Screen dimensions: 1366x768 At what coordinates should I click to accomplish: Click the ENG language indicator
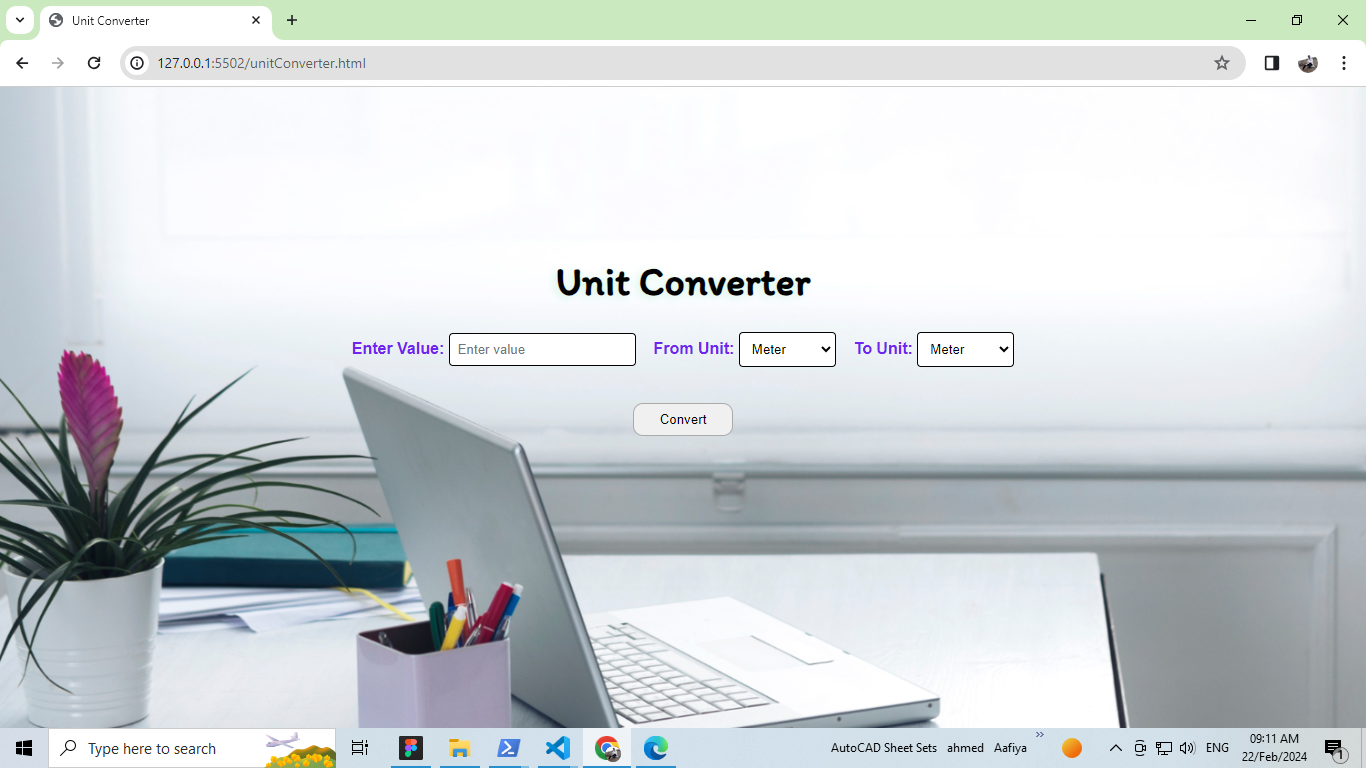pyautogui.click(x=1216, y=747)
